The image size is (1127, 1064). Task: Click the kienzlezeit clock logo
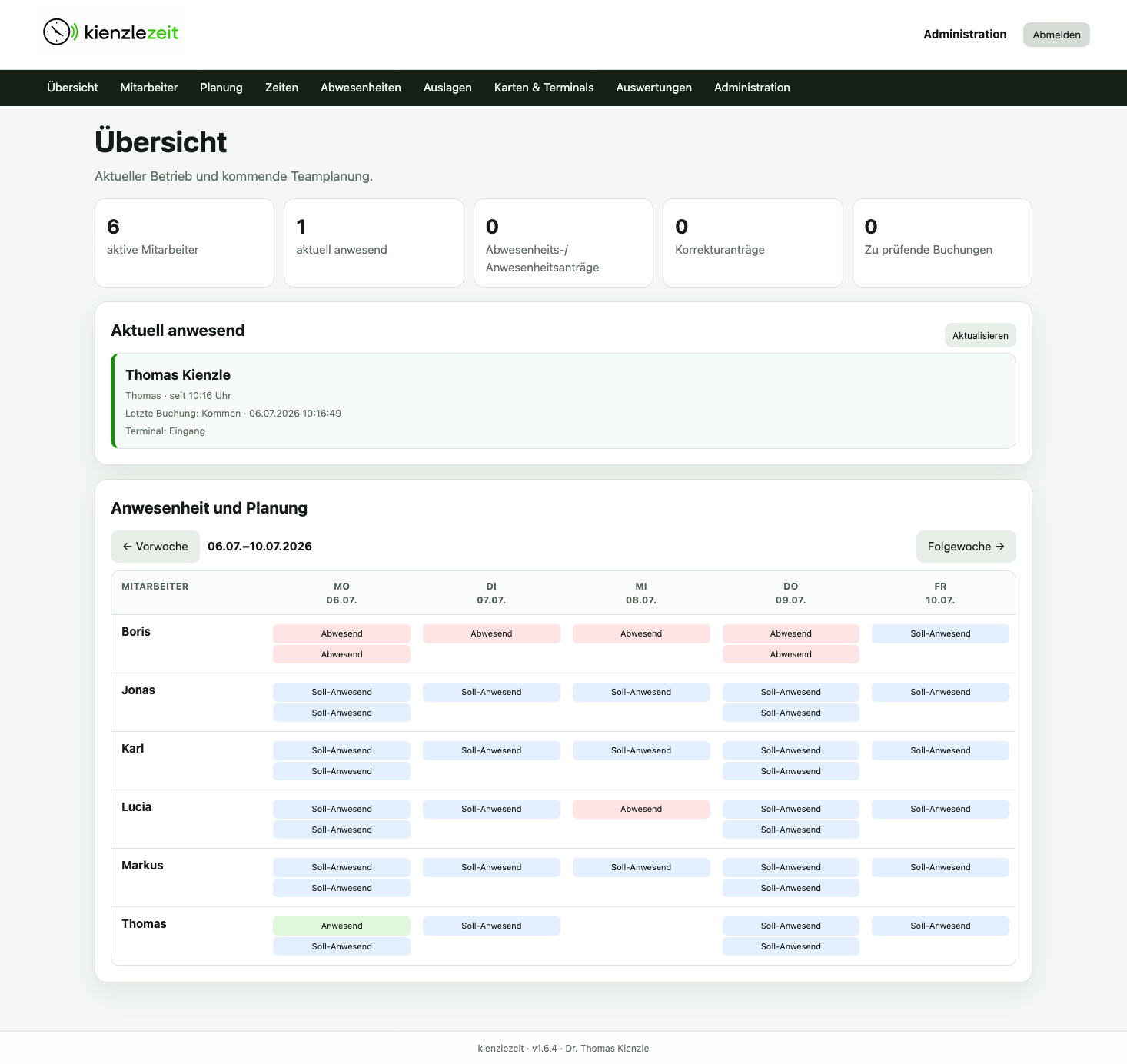pyautogui.click(x=111, y=32)
